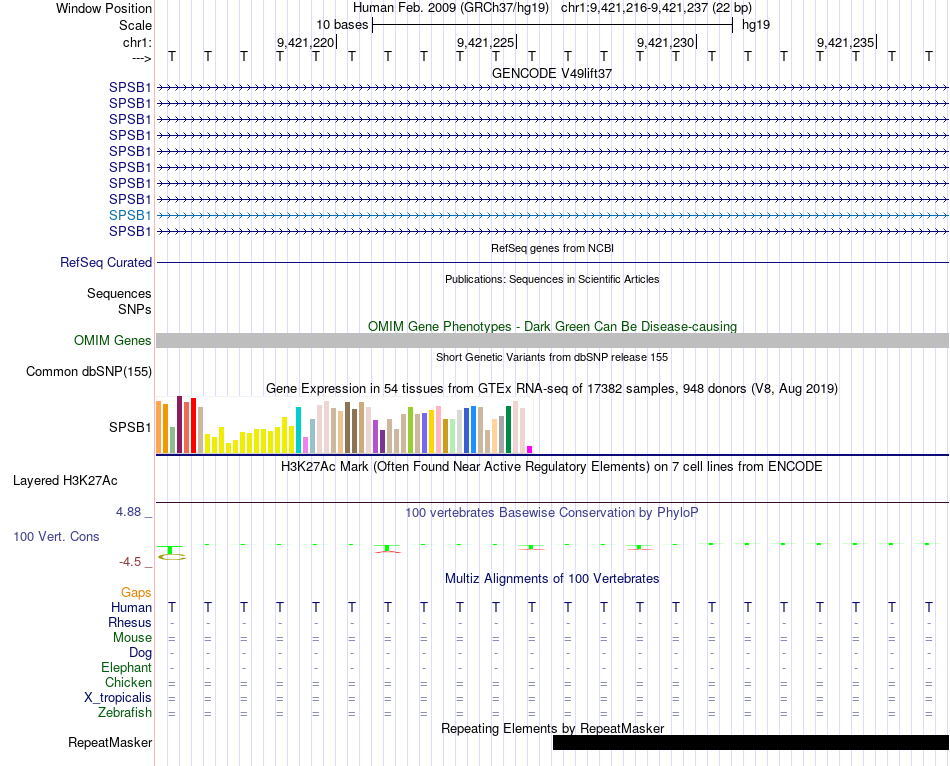This screenshot has width=950, height=766.
Task: Click the Scale label
Action: click(136, 25)
